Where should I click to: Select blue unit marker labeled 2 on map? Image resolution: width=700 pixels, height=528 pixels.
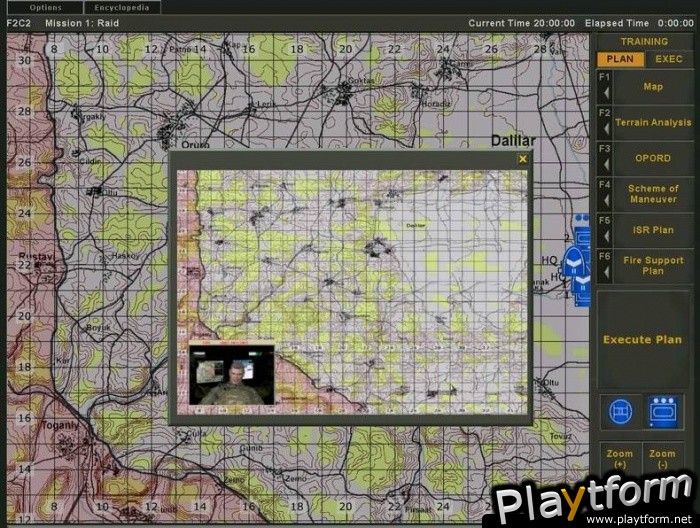[x=582, y=231]
